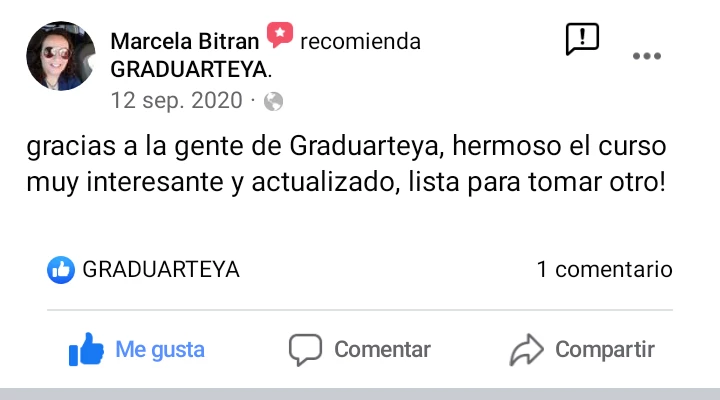Click the blue like reaction icon

[x=62, y=269]
